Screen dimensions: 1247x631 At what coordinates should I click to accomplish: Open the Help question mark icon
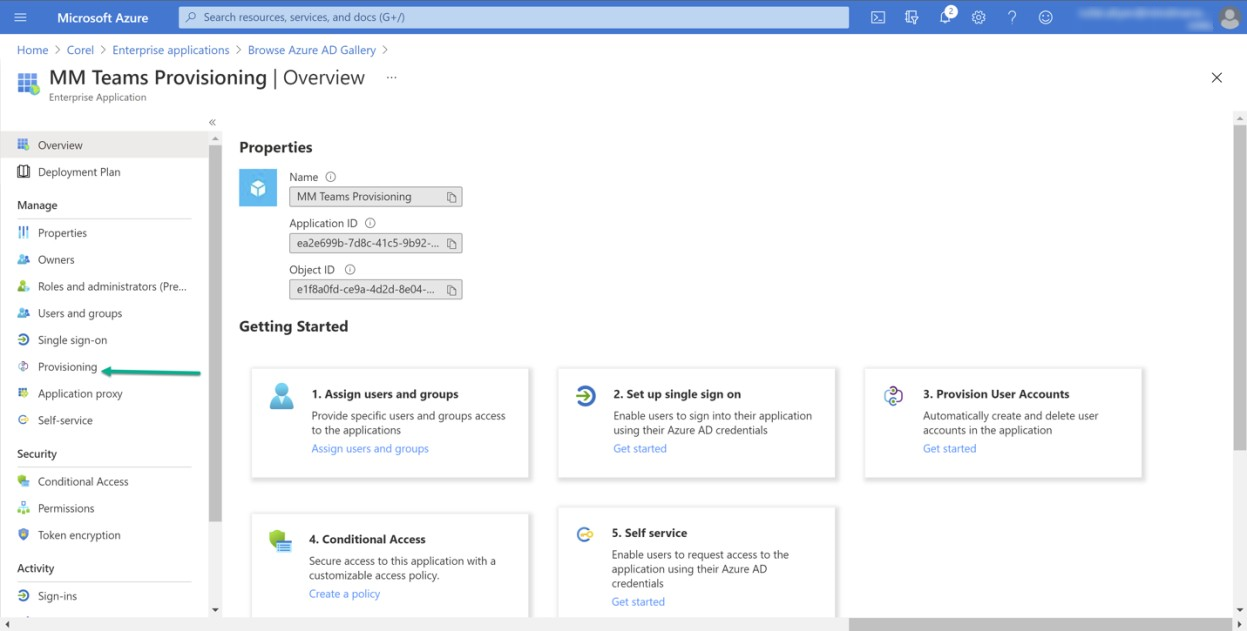coord(1012,17)
